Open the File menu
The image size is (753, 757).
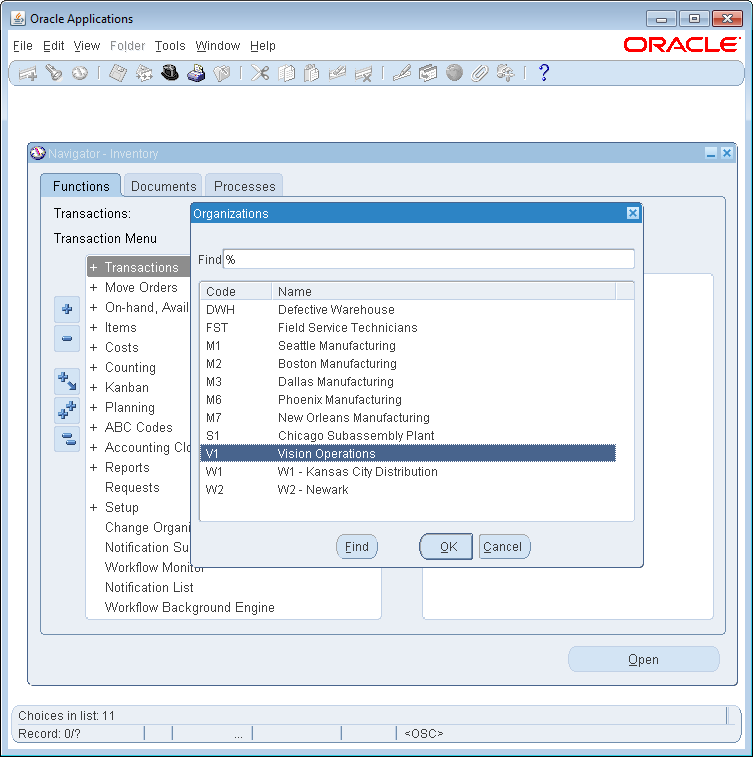point(23,46)
